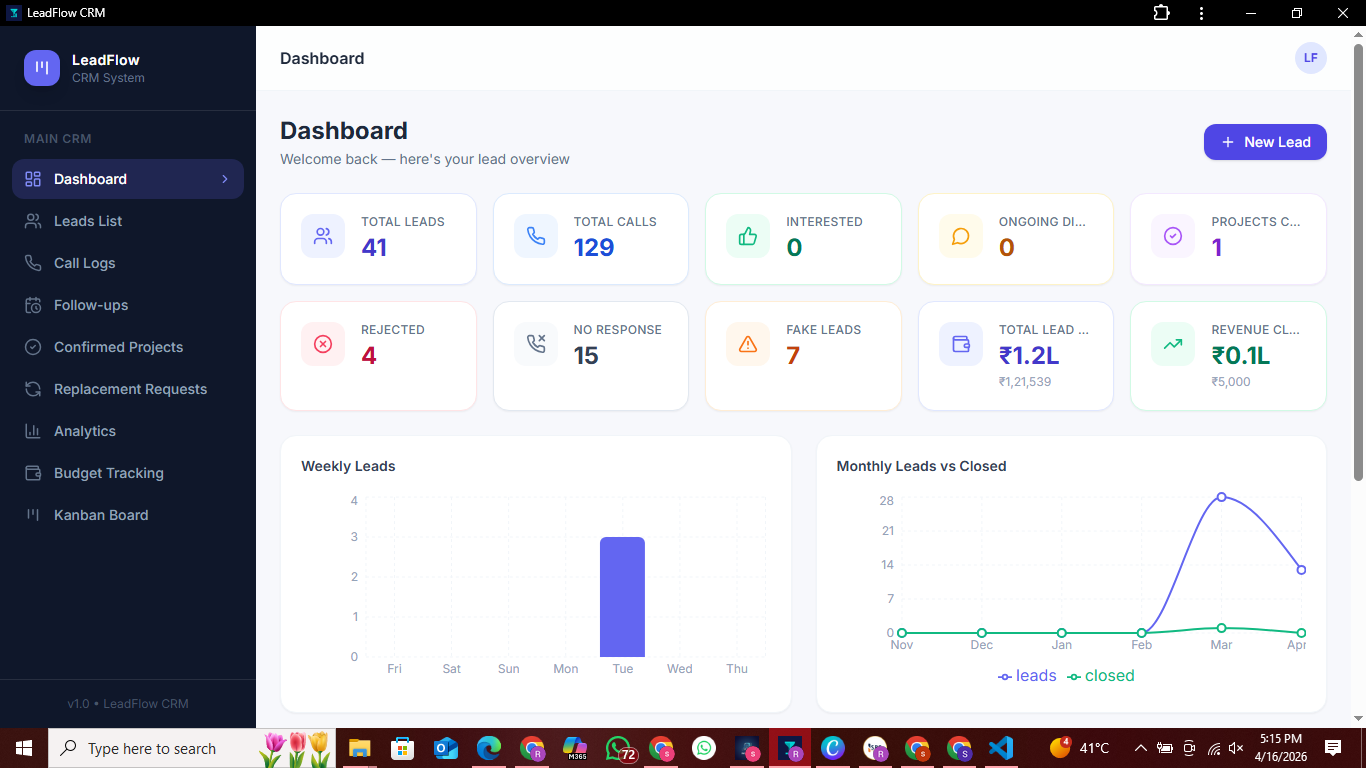Screen dimensions: 1366x768
Task: Open Visual Studio Code from taskbar
Action: click(x=1001, y=748)
